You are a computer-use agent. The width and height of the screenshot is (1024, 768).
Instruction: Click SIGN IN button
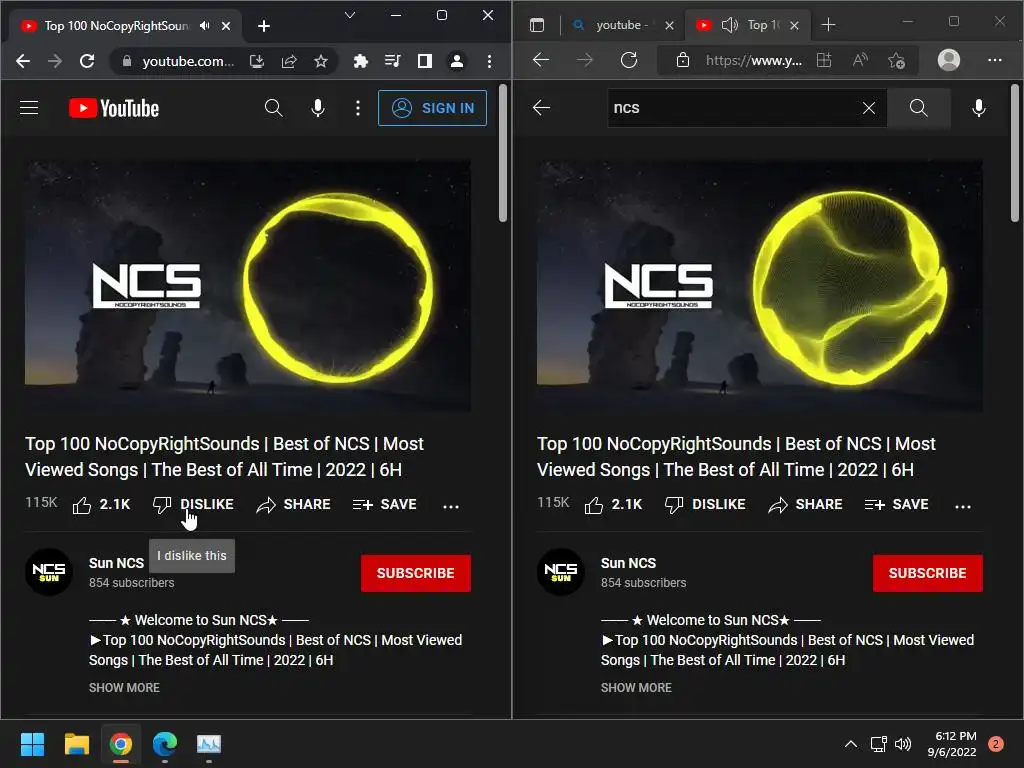click(x=432, y=108)
